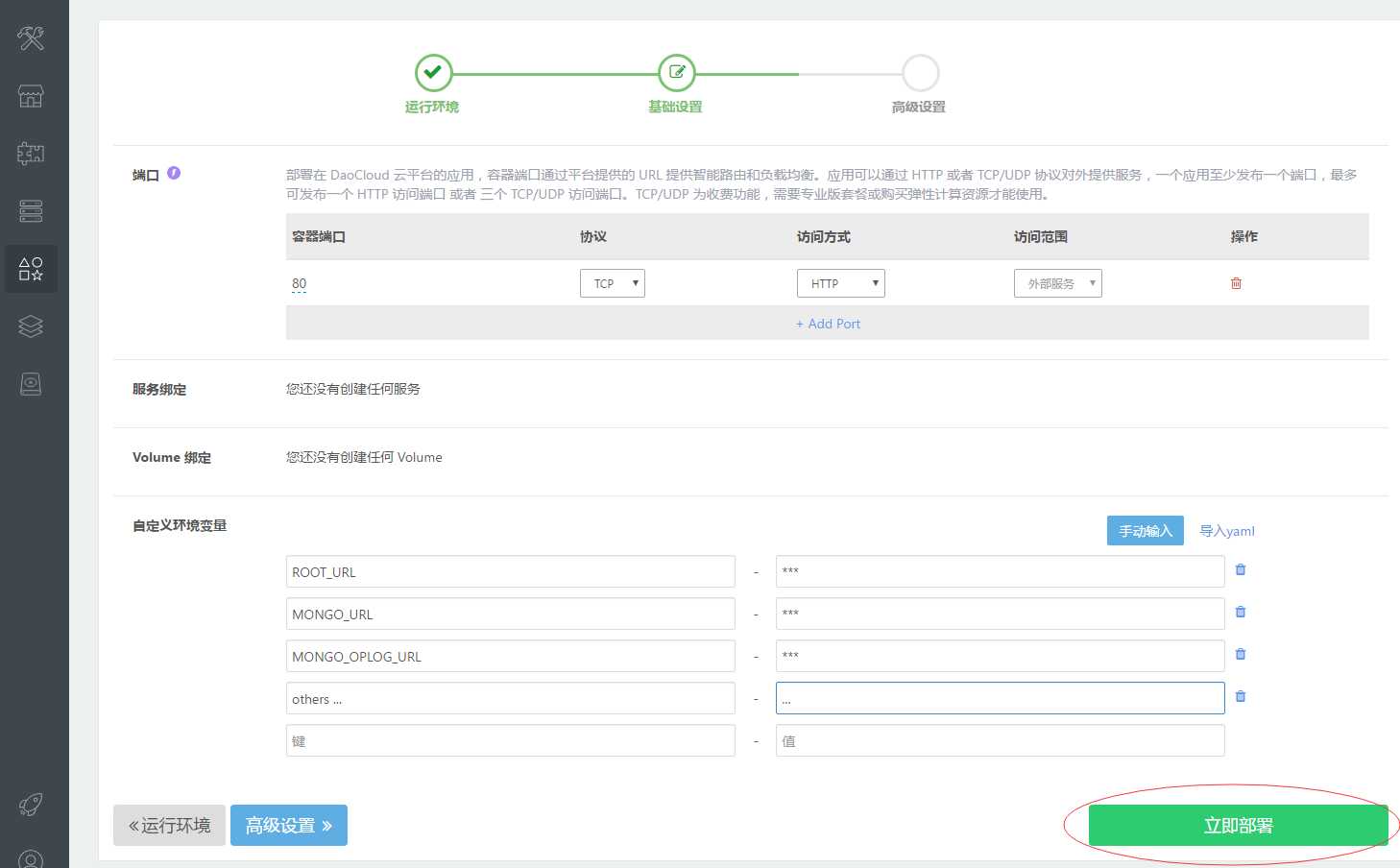Click the + Add Port link

click(x=828, y=324)
